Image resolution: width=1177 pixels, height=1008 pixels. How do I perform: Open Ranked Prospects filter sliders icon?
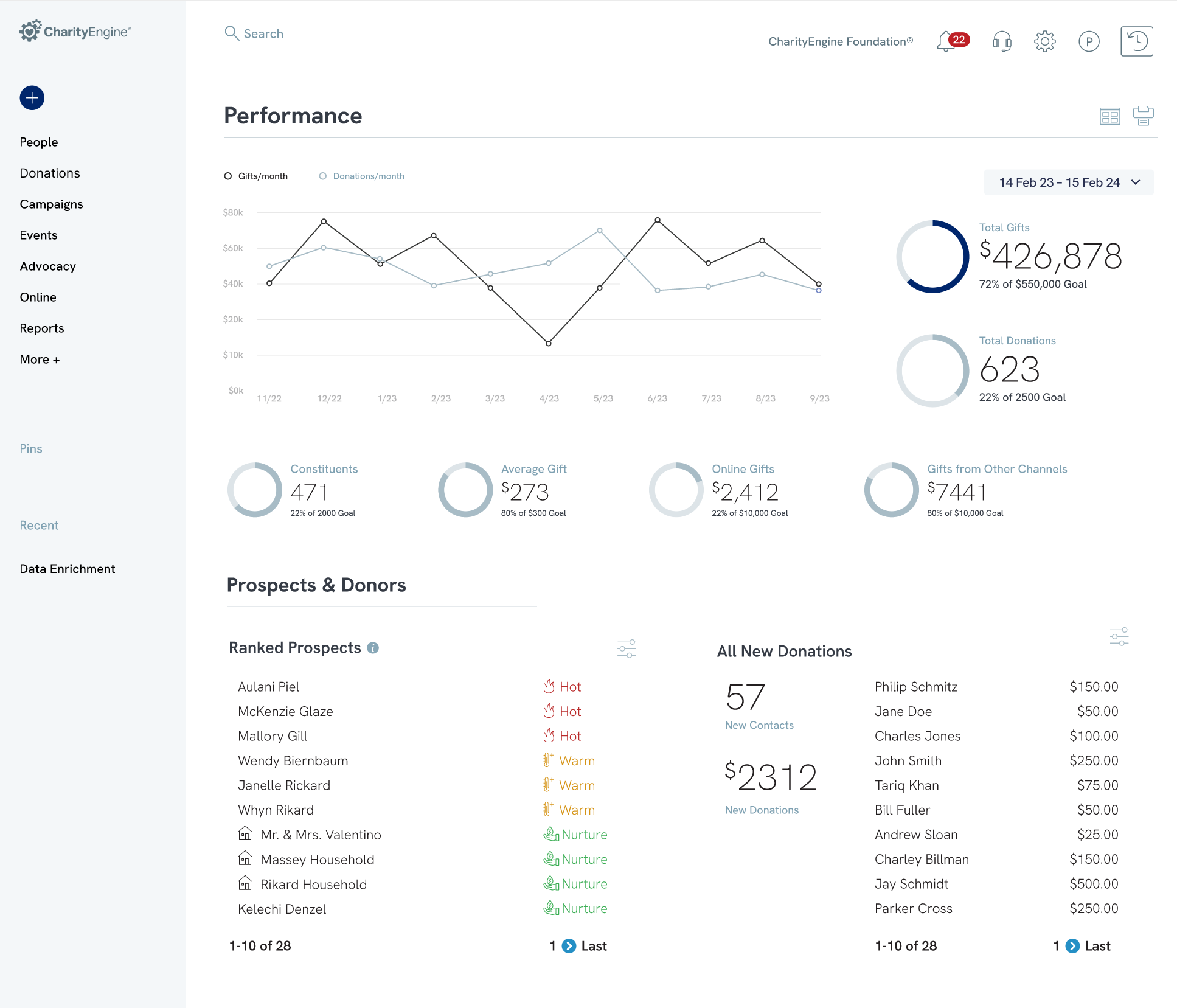tap(627, 648)
